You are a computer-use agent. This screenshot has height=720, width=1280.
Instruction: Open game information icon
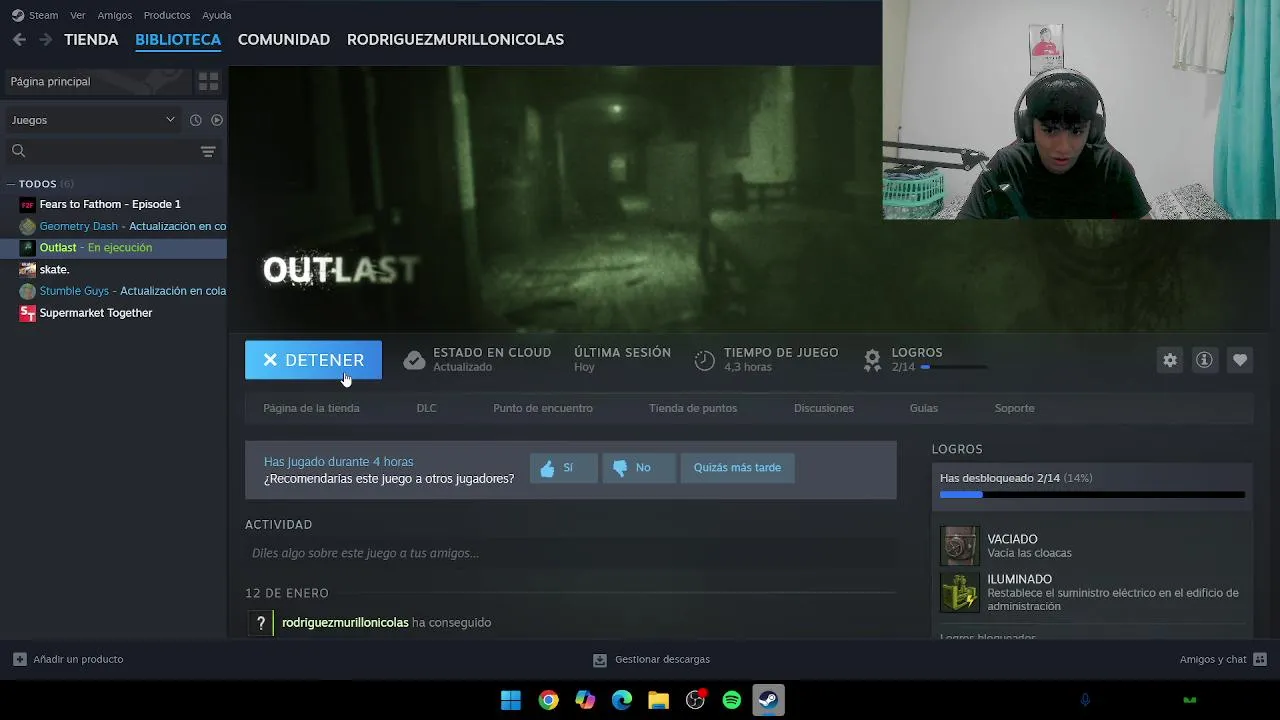click(x=1204, y=360)
